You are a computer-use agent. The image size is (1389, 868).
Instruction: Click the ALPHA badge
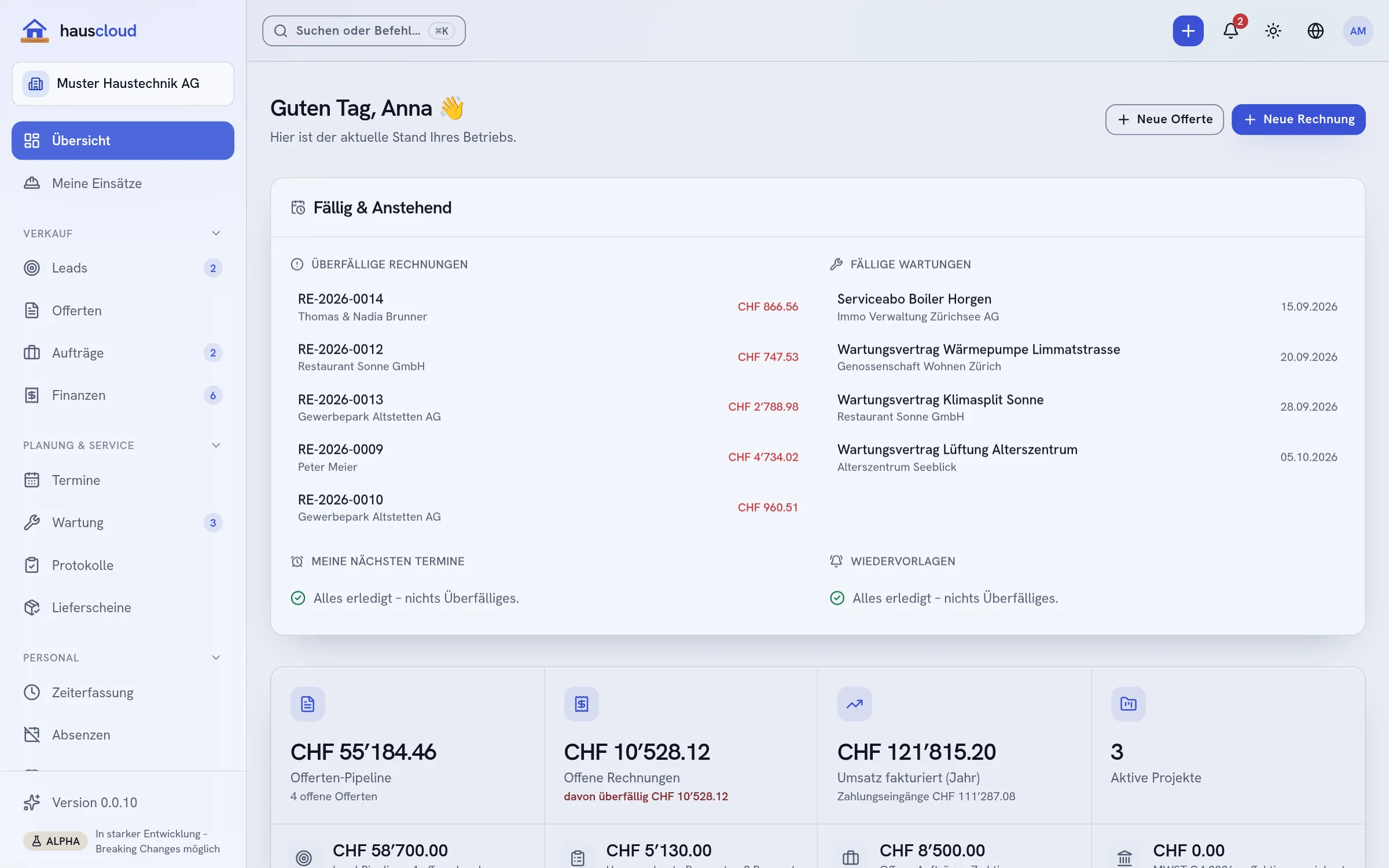coord(56,841)
